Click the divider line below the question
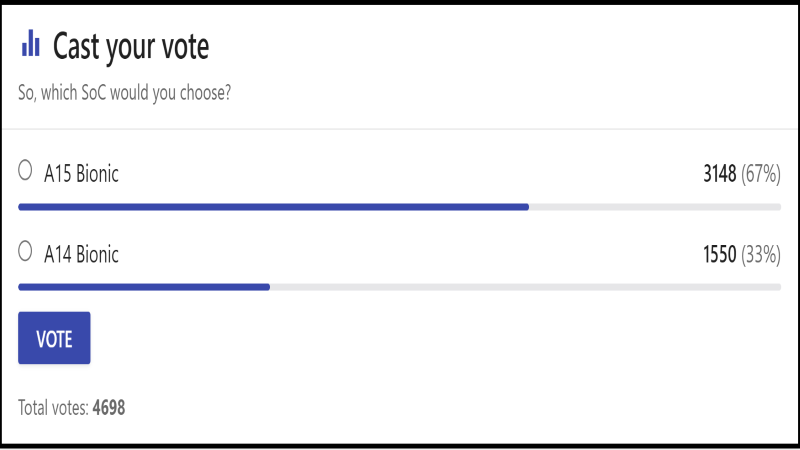Image resolution: width=800 pixels, height=450 pixels. (400, 129)
